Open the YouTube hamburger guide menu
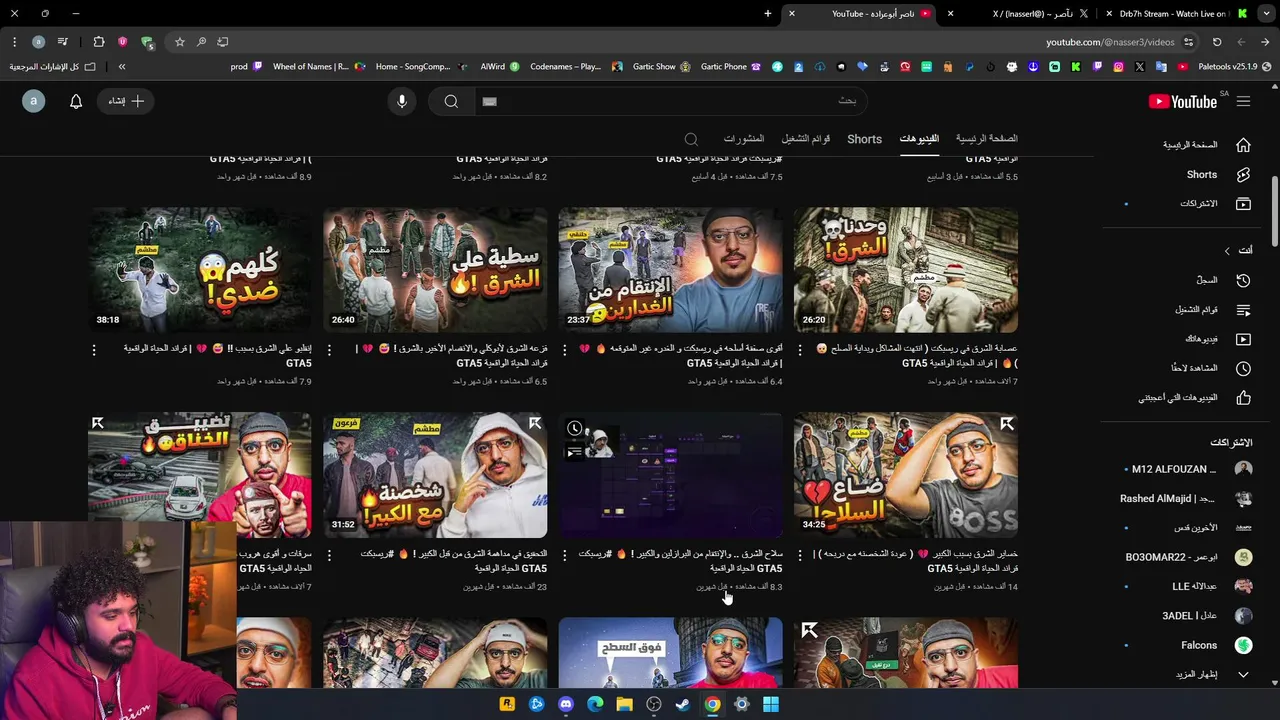The height and width of the screenshot is (720, 1280). point(1243,101)
